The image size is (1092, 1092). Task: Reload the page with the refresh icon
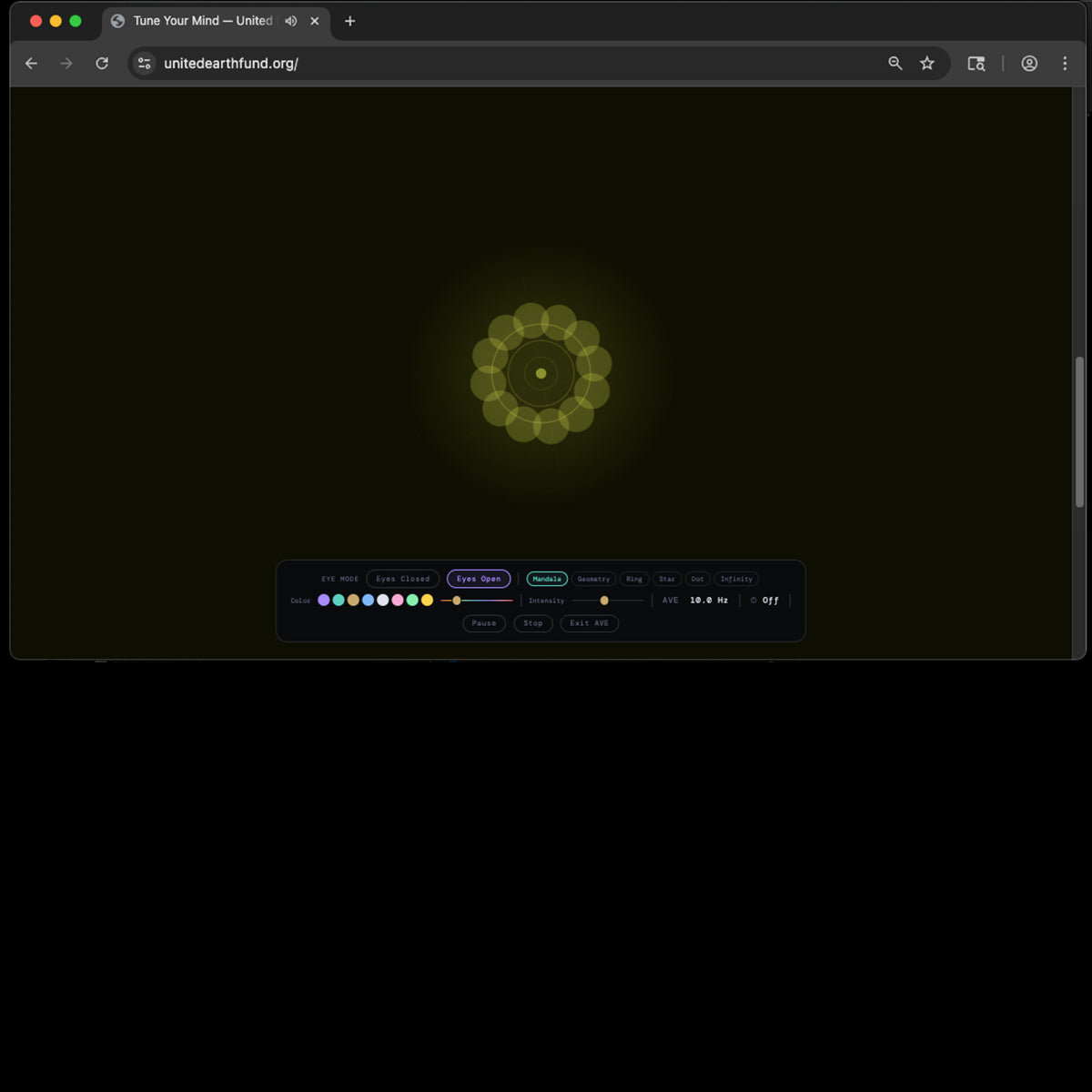point(102,64)
